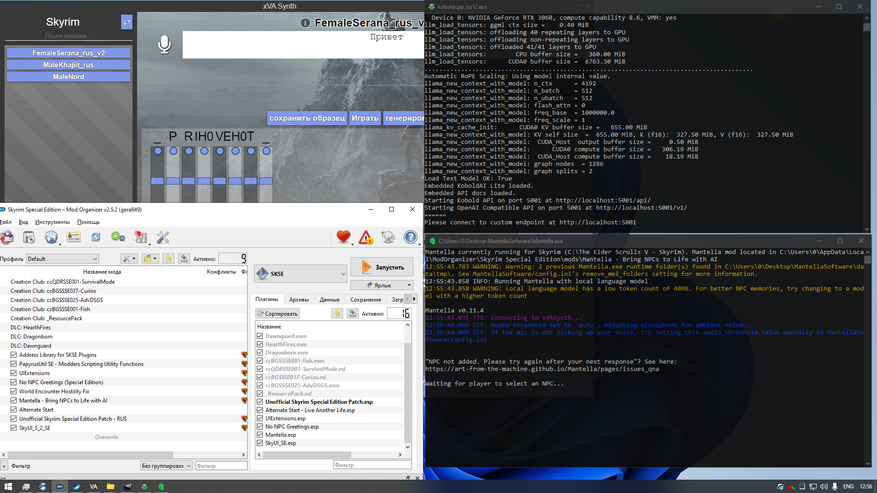
Task: Disable the Alternate Start mod checkbox
Action: [14, 408]
